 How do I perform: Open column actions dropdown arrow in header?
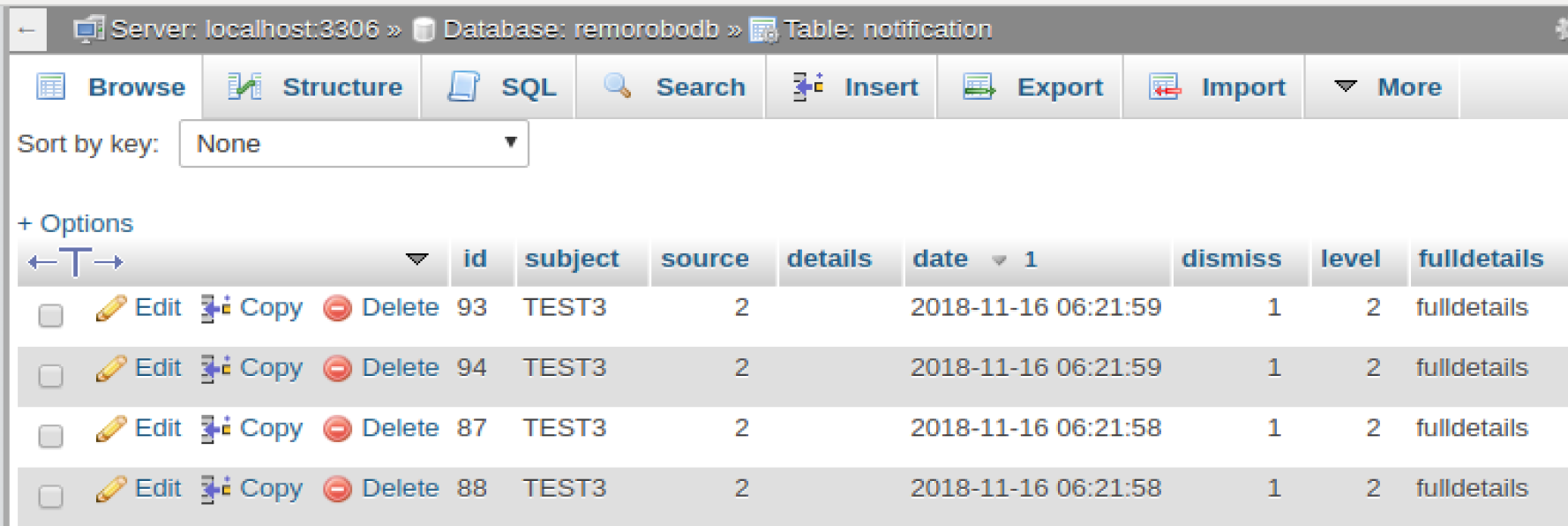tap(416, 259)
